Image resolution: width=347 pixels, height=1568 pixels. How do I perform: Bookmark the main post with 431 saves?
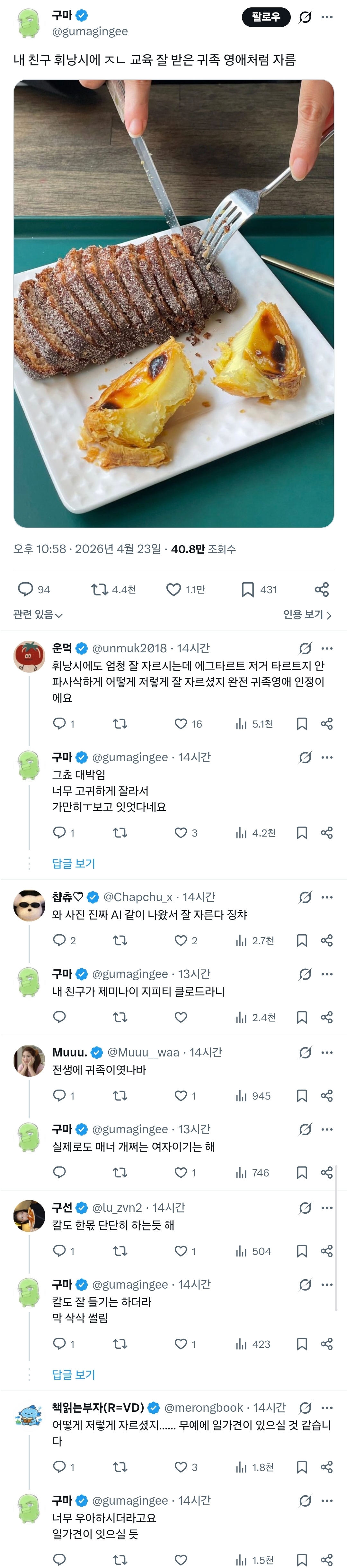[x=248, y=589]
